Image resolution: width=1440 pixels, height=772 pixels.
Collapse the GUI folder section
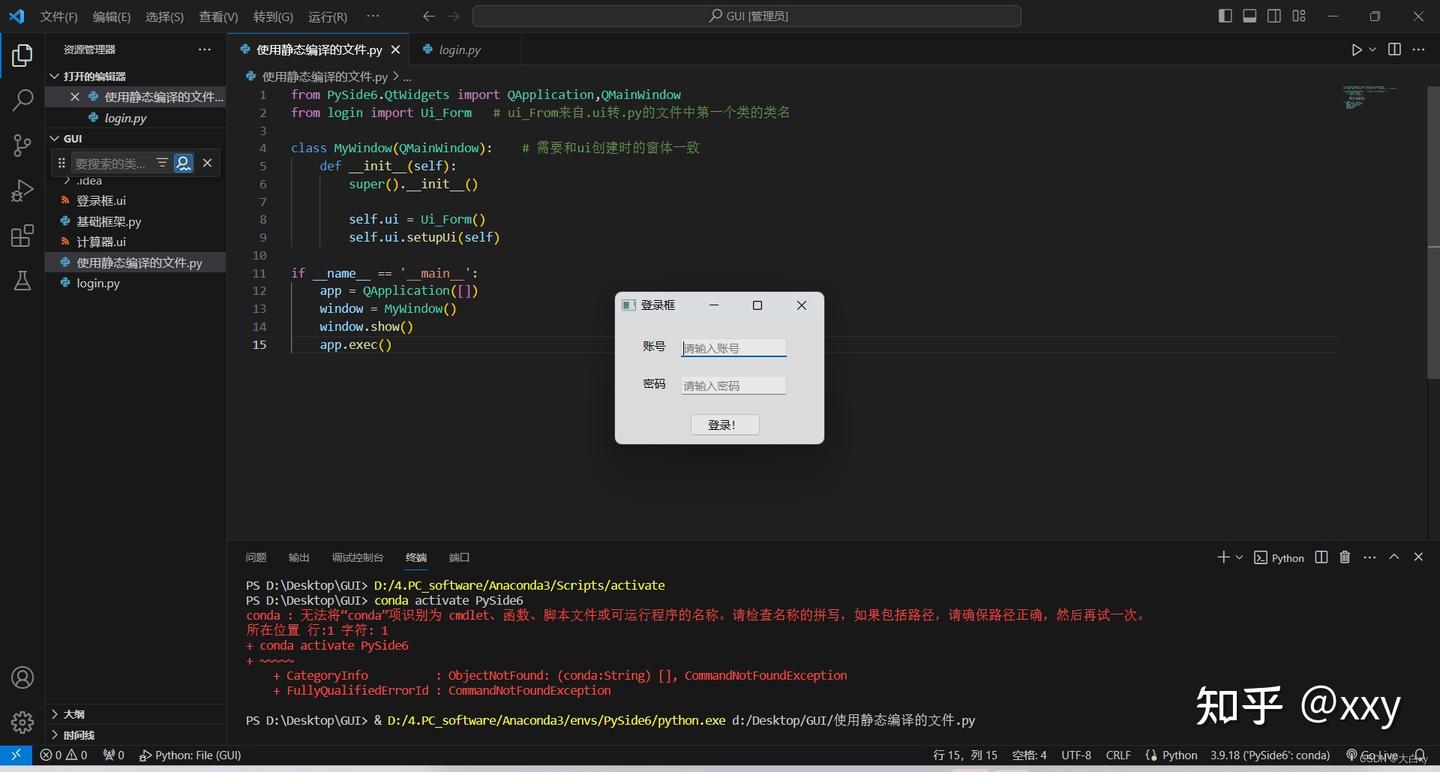pos(55,138)
